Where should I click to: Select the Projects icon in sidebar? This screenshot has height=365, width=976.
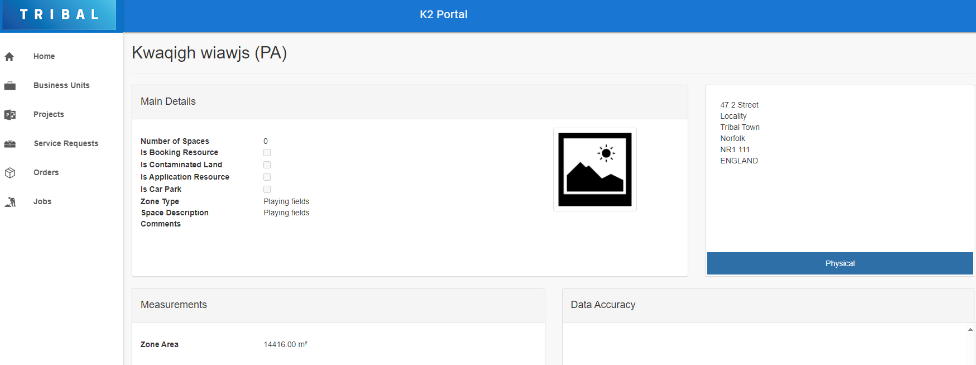(x=9, y=115)
